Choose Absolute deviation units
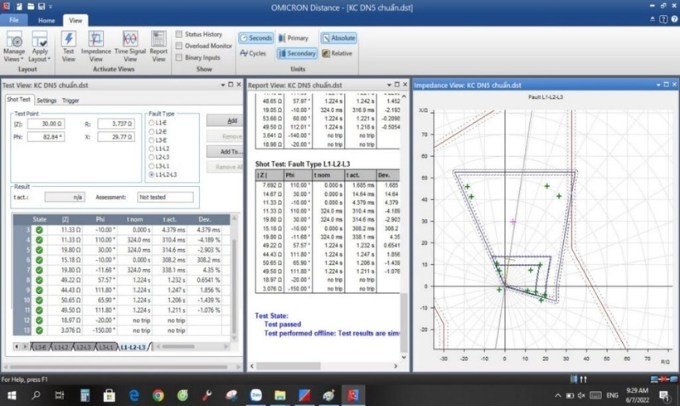Screen dimensions: 680x406 (x=339, y=38)
